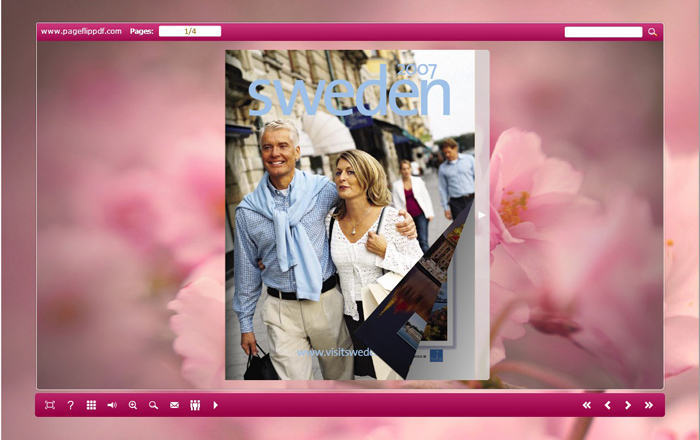700x440 pixels.
Task: Click the top-right search magnifier button
Action: click(652, 32)
